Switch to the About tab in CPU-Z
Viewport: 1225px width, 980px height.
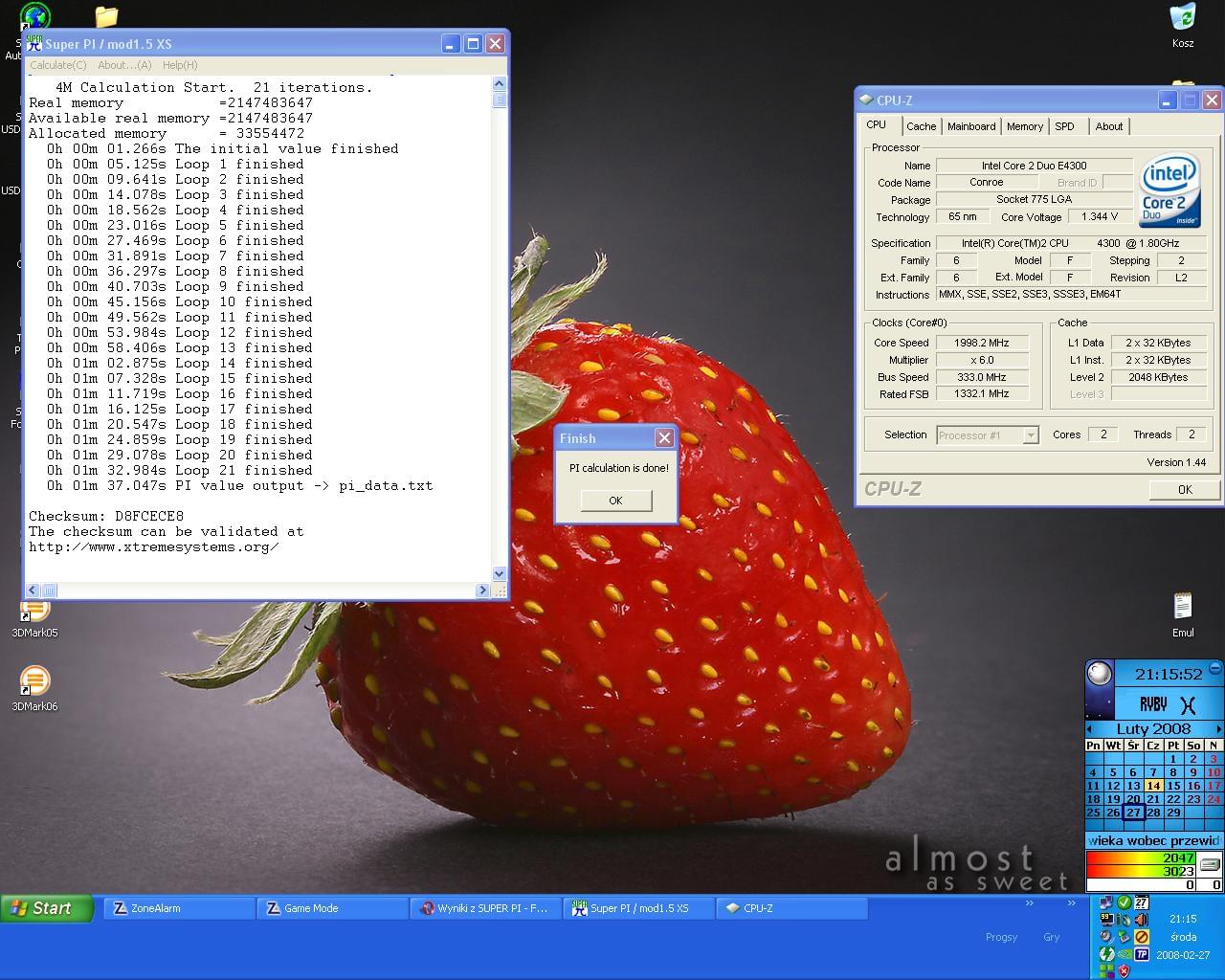tap(1109, 126)
